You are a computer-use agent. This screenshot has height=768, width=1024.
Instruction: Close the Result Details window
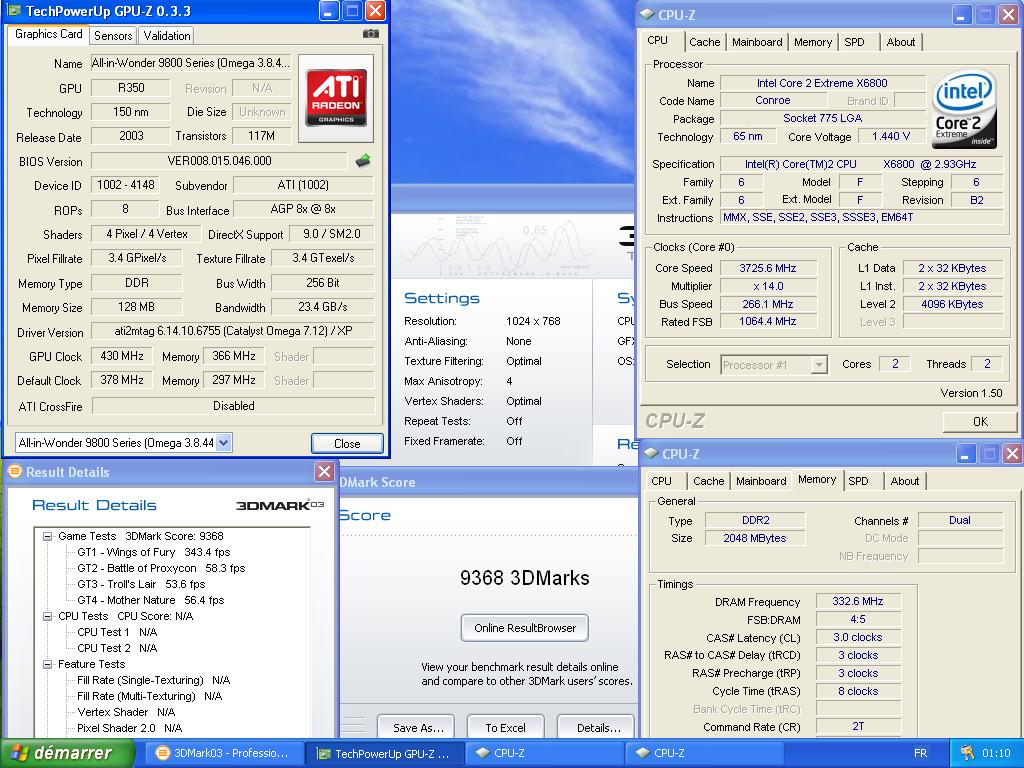[324, 472]
